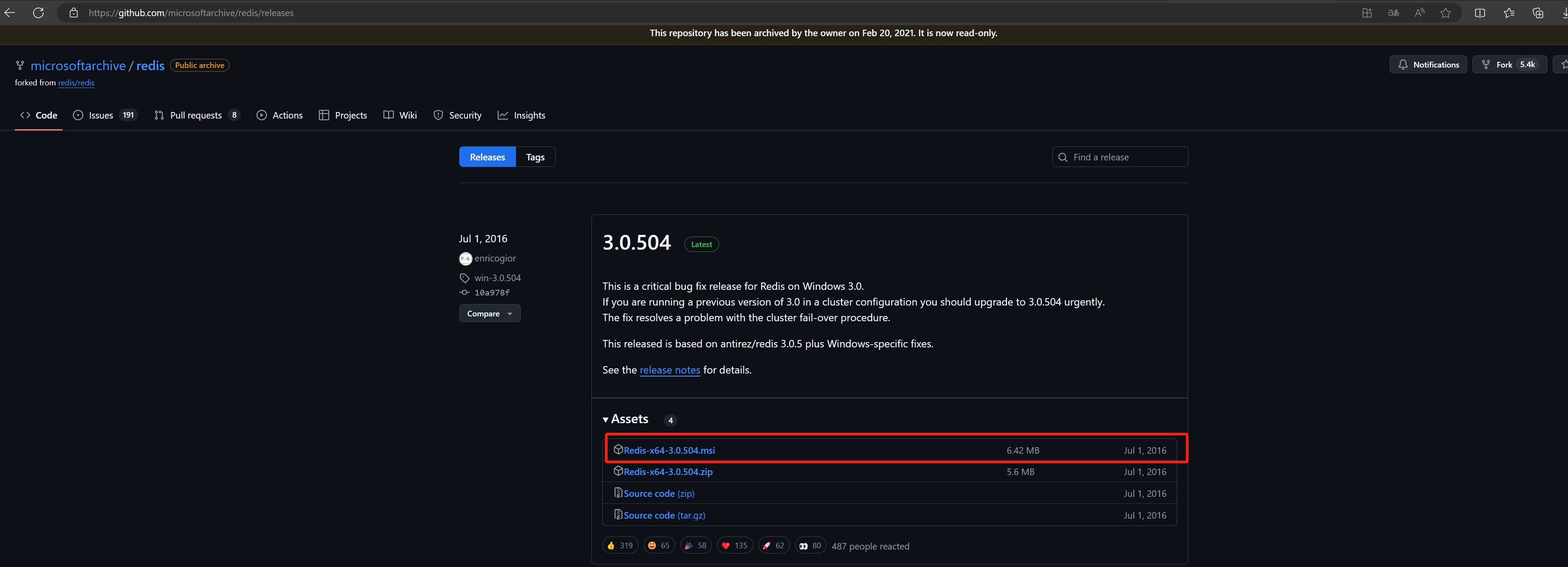This screenshot has height=567, width=1568.
Task: Open the collections icon in browser toolbar
Action: (x=1537, y=13)
